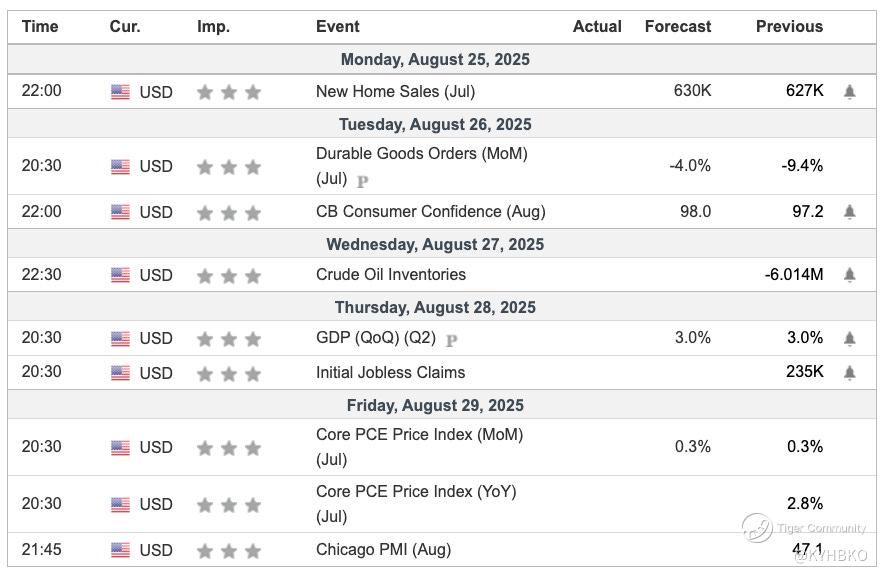Open Core PCE Price Index (YoY) event

[x=415, y=492]
